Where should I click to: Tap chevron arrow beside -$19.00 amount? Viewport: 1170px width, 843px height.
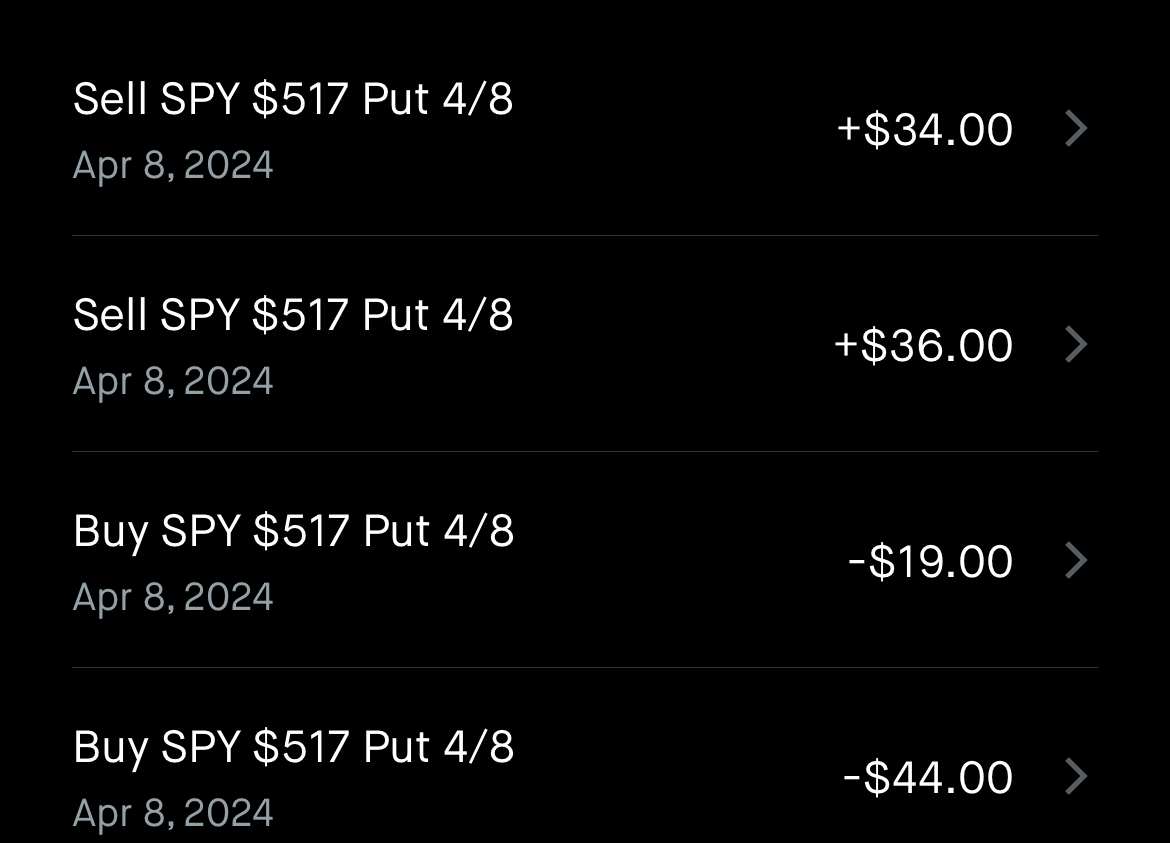click(1076, 561)
